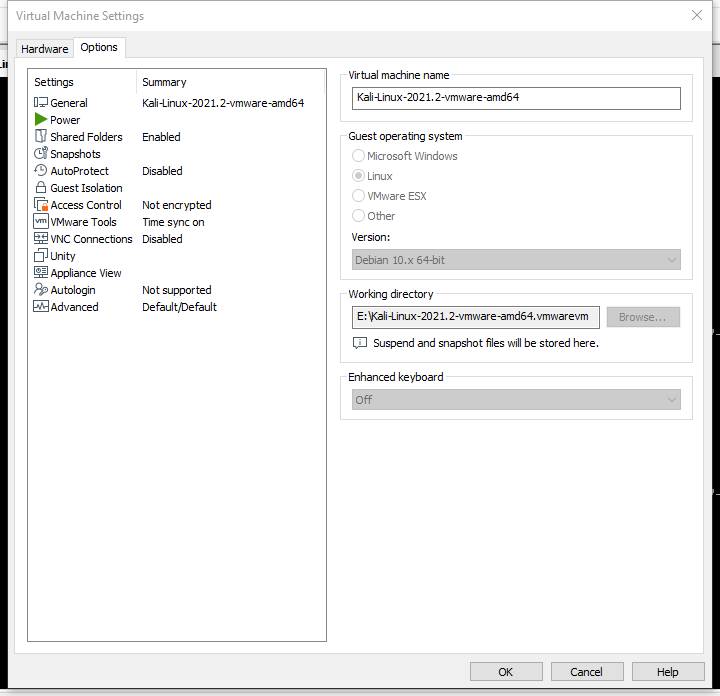Click the Cancel button
The image size is (720, 696).
(x=587, y=672)
